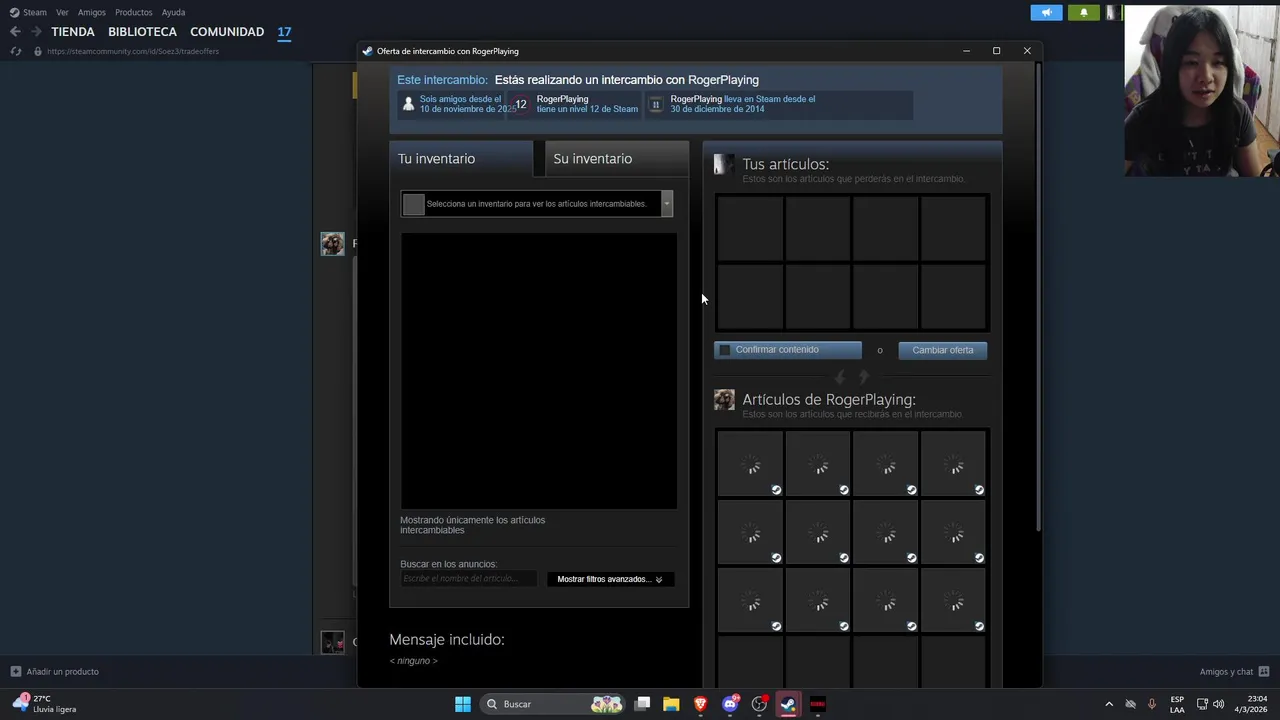Click the microphone tray icon

point(1152,704)
